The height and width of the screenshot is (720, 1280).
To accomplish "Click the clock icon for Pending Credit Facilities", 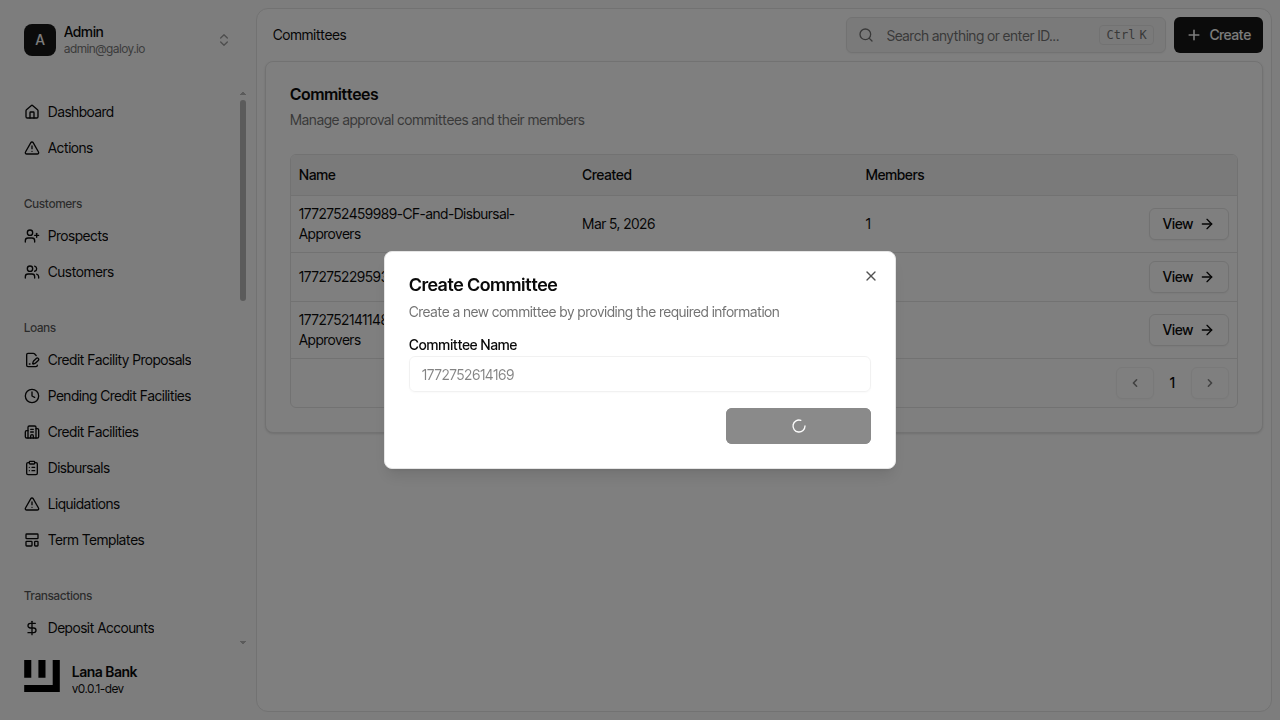I will (x=31, y=395).
